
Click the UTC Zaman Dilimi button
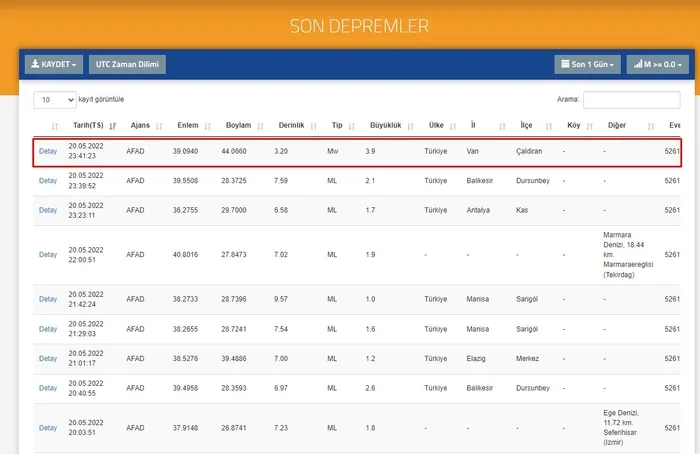(x=127, y=64)
